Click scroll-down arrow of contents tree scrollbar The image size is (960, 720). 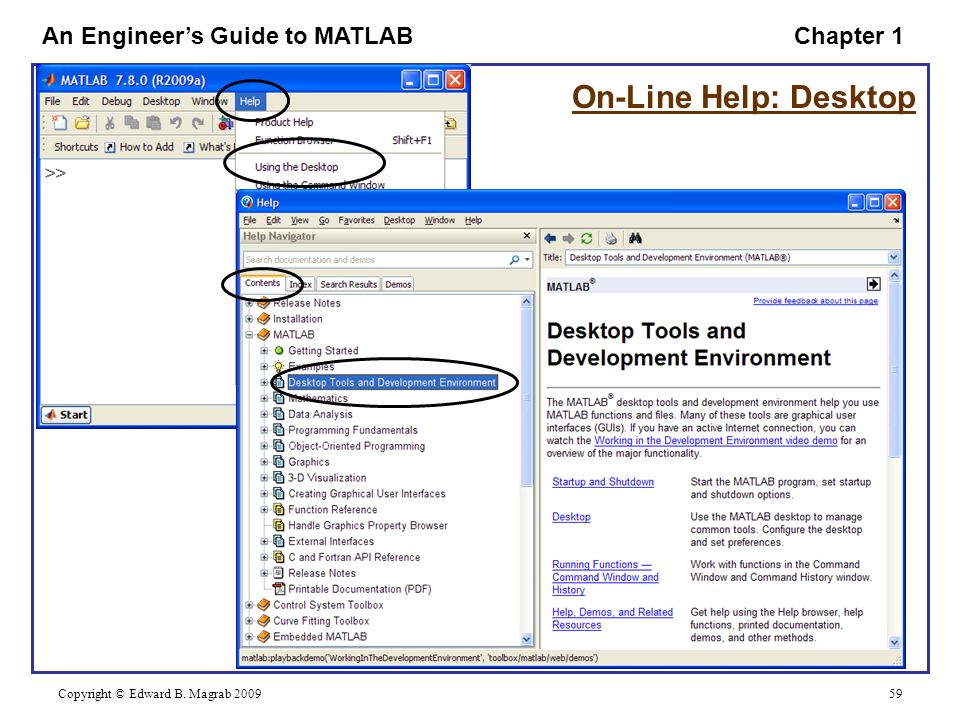tap(527, 639)
